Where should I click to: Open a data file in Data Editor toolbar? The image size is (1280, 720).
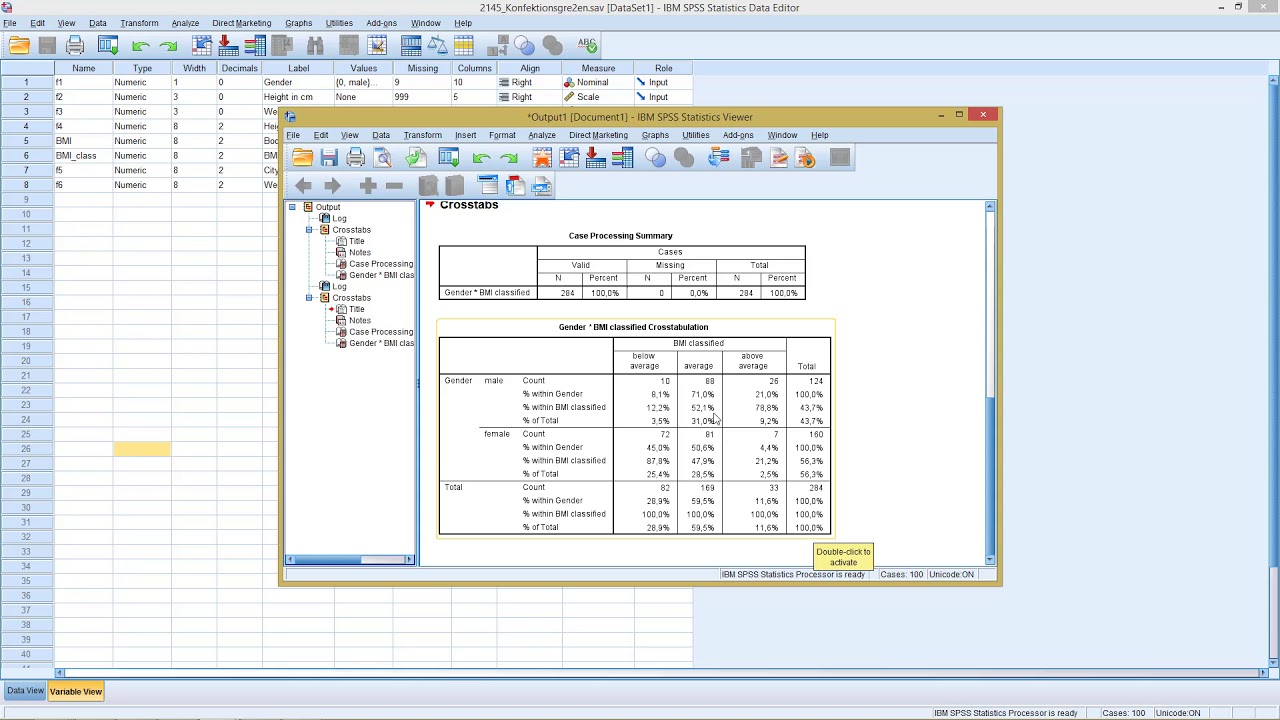pos(20,45)
